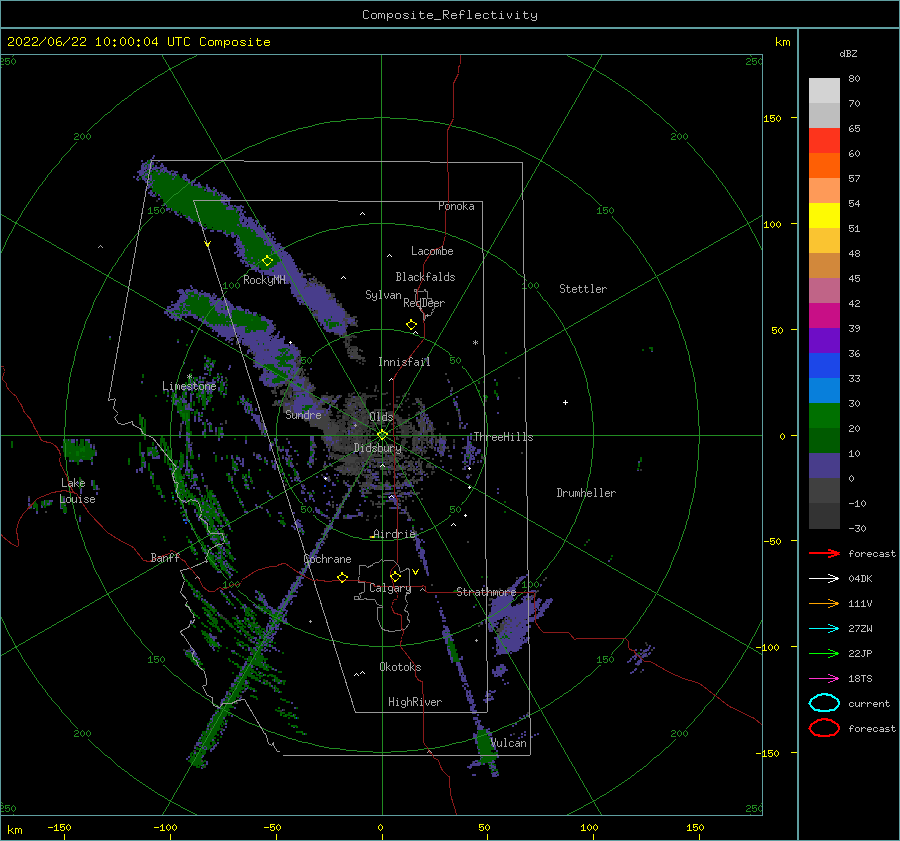Image resolution: width=900 pixels, height=841 pixels.
Task: Click the orange 60 dBZ color swatch
Action: (x=824, y=165)
